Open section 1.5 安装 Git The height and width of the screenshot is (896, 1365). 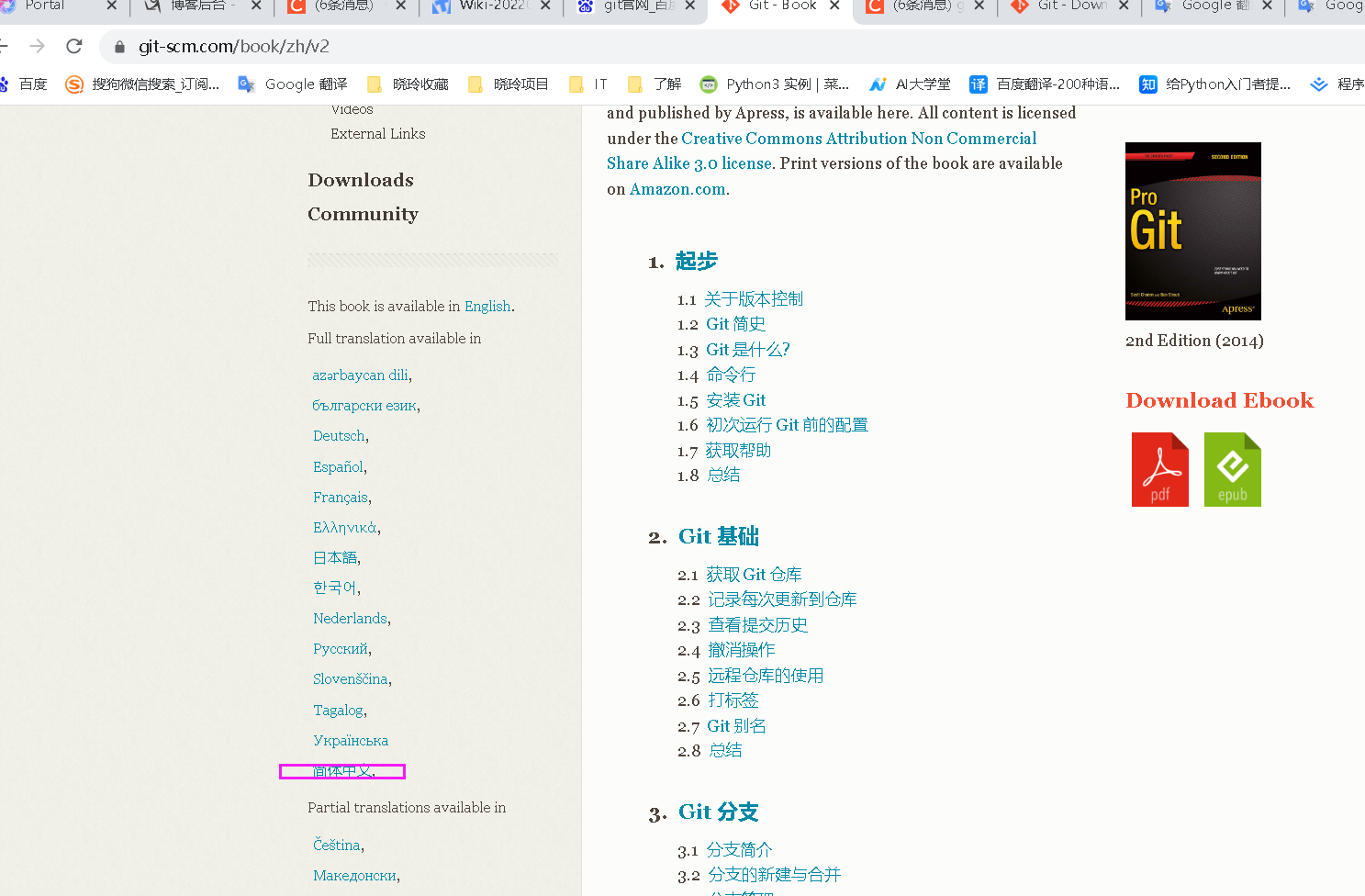click(735, 400)
